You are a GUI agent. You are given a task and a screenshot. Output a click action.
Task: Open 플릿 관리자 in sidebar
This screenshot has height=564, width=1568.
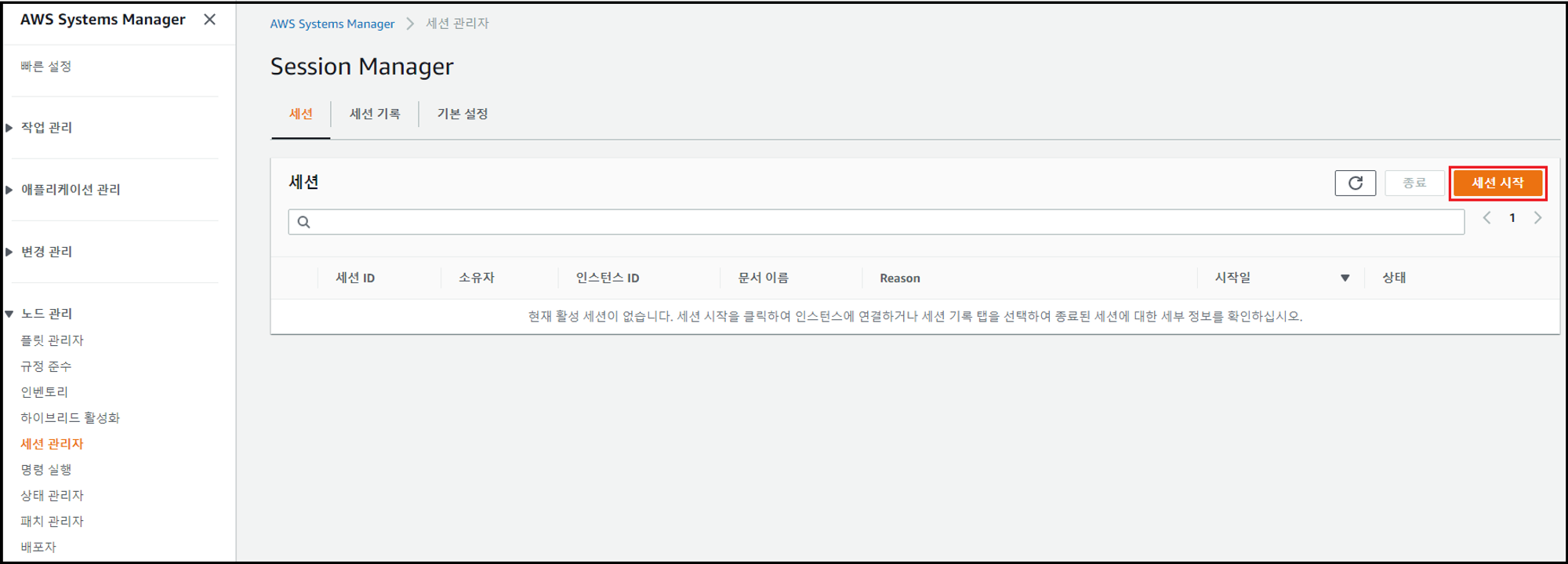coord(52,340)
